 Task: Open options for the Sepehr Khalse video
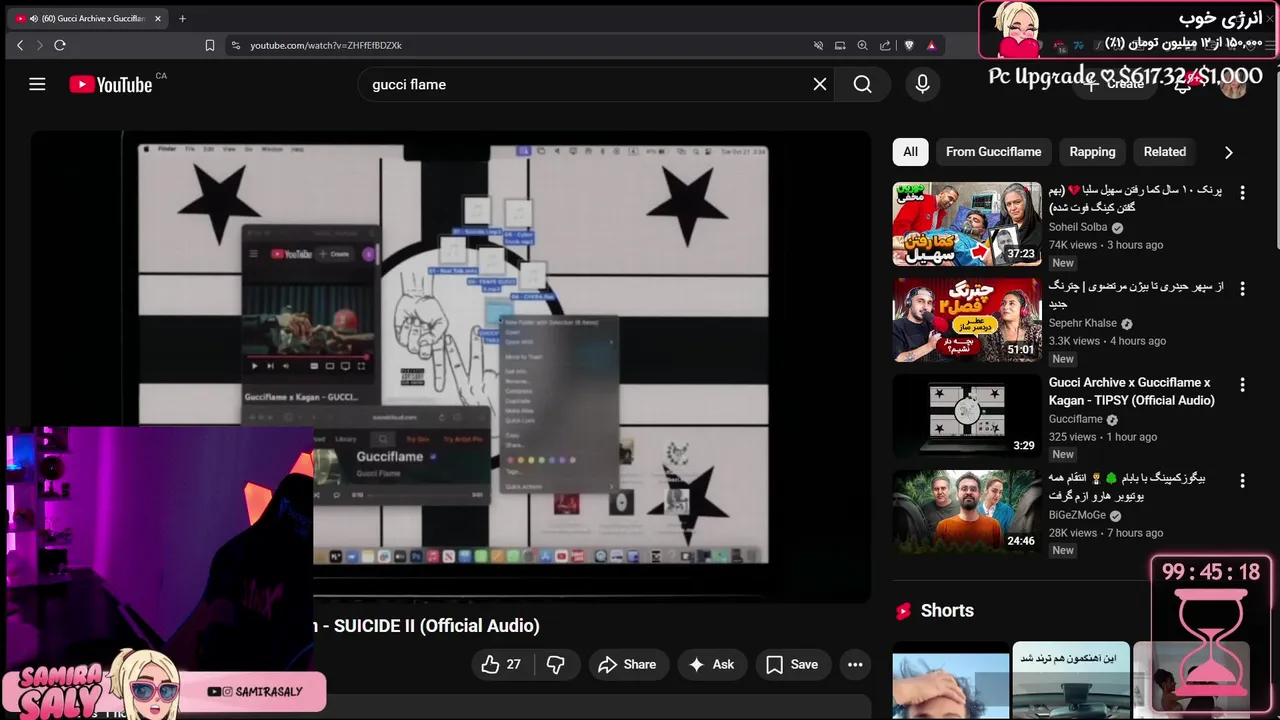pyautogui.click(x=1243, y=288)
